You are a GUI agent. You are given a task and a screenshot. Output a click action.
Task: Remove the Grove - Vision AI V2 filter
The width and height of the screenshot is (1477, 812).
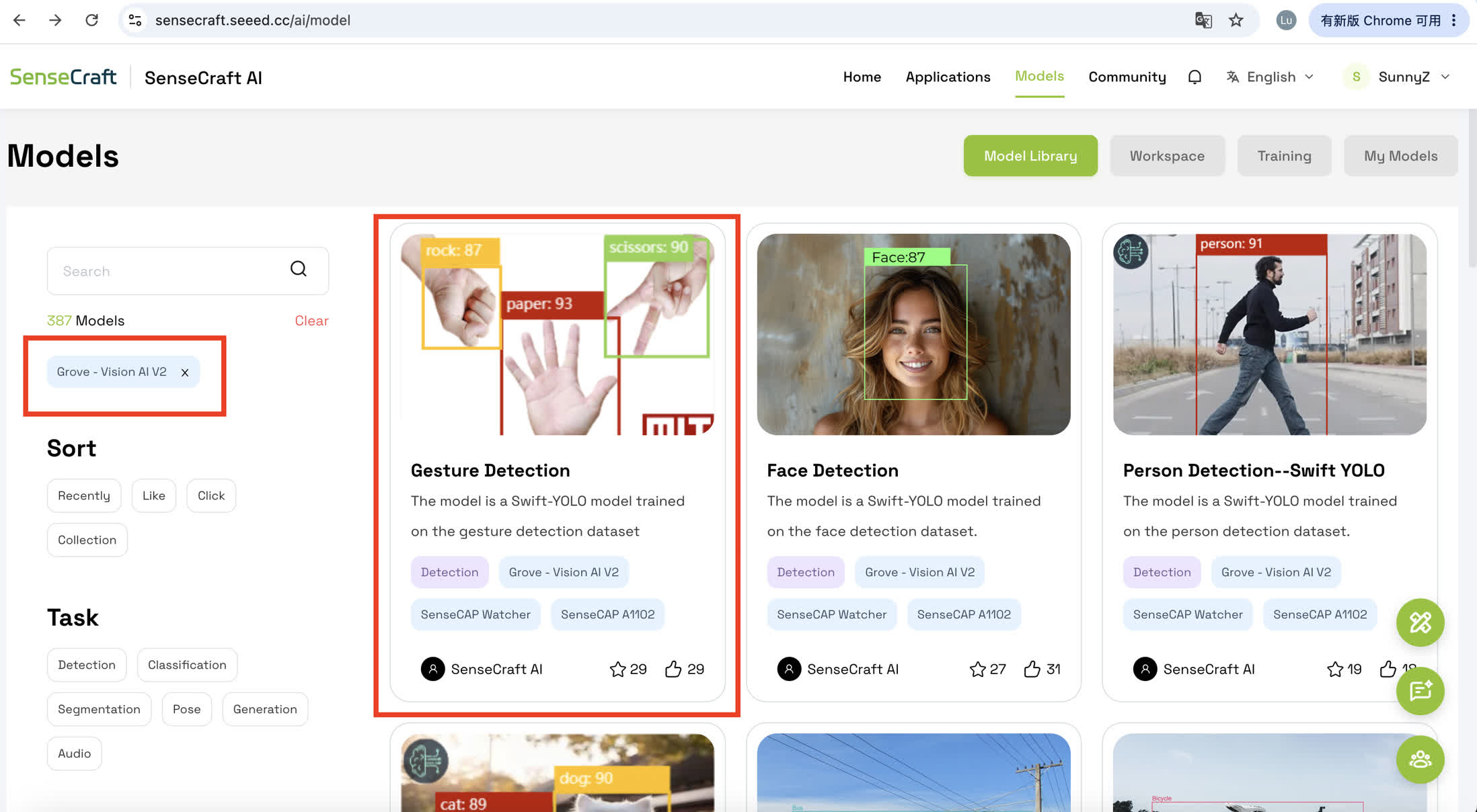coord(185,372)
